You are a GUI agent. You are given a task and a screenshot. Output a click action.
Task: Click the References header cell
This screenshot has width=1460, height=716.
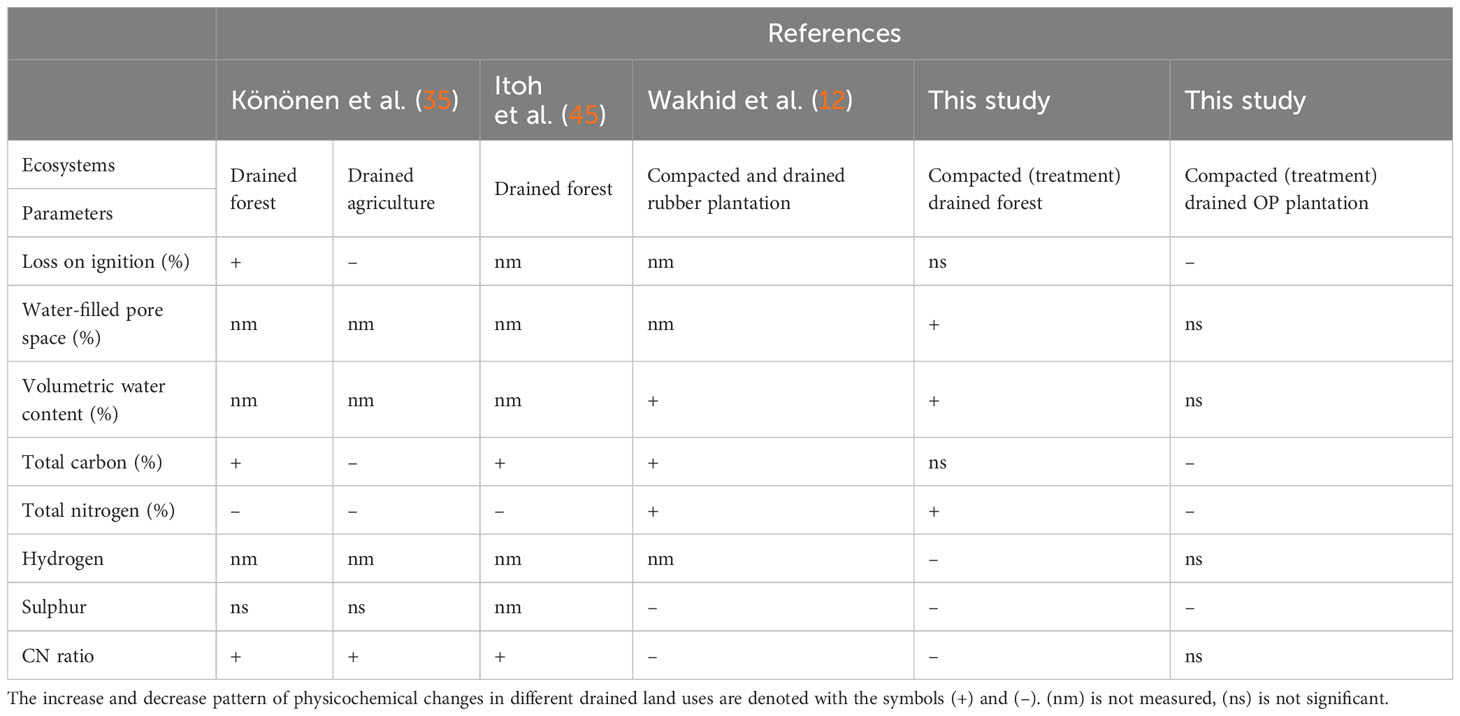pyautogui.click(x=834, y=33)
